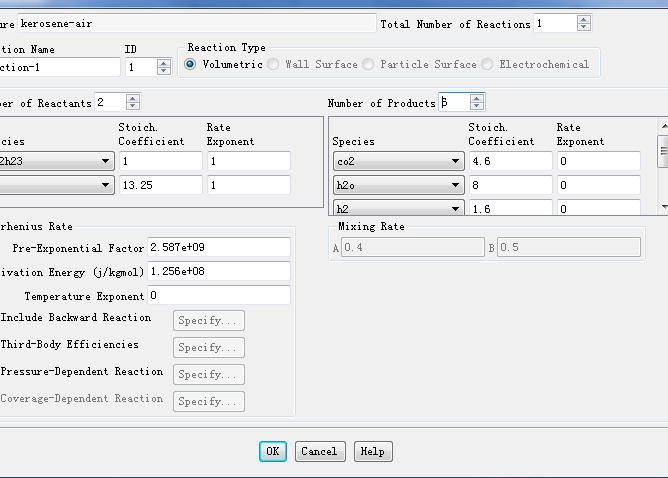Image resolution: width=668 pixels, height=478 pixels.
Task: Click the OK button
Action: (273, 451)
